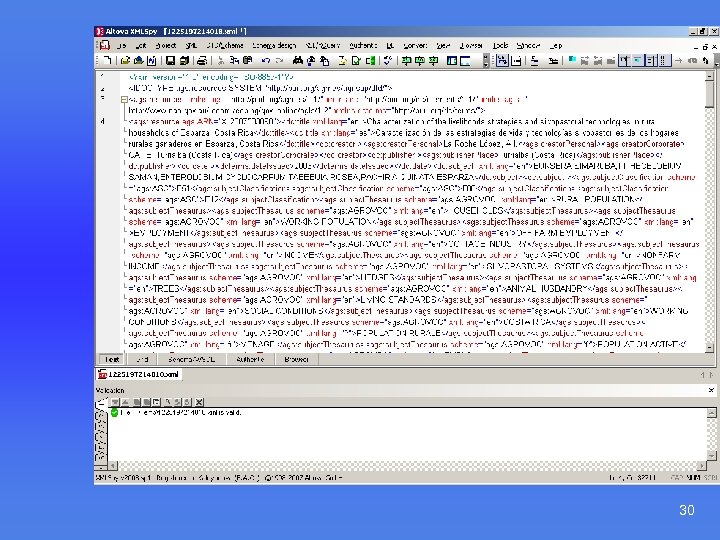
Task: Click the first green table icon
Action: coord(406,60)
